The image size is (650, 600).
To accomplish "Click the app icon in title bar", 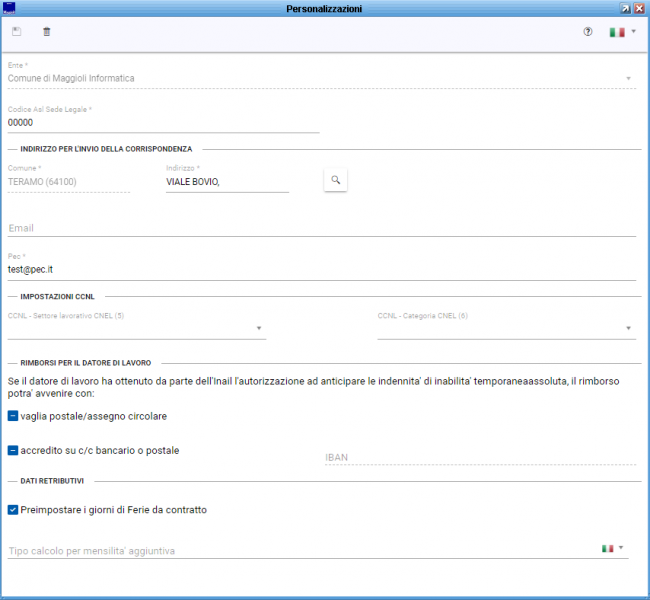I will tap(10, 8).
